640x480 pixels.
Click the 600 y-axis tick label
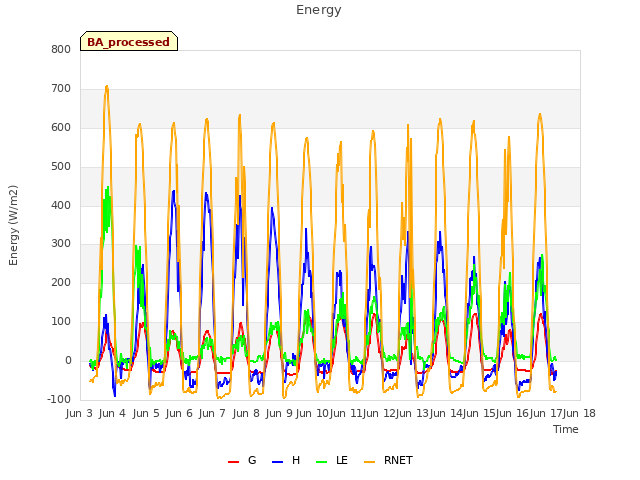(x=61, y=128)
